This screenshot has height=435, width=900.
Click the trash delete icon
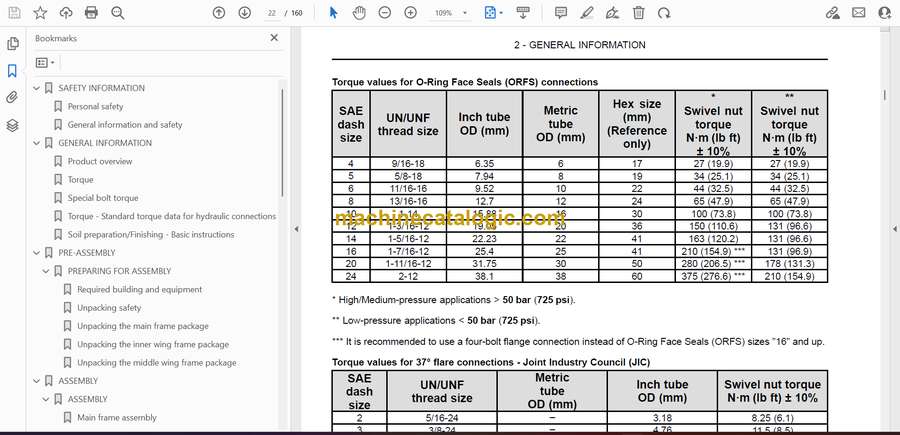click(x=638, y=13)
